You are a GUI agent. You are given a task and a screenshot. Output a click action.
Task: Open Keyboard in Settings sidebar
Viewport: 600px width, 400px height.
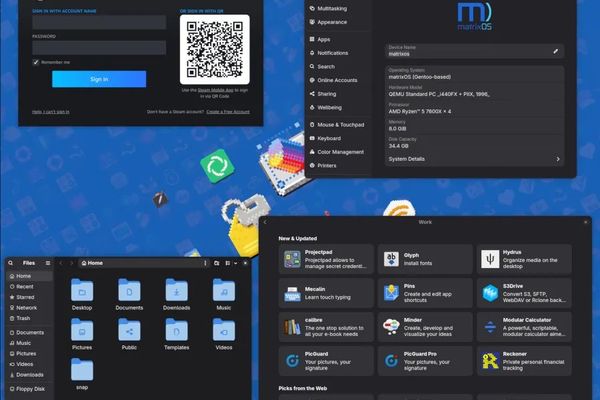(339, 138)
